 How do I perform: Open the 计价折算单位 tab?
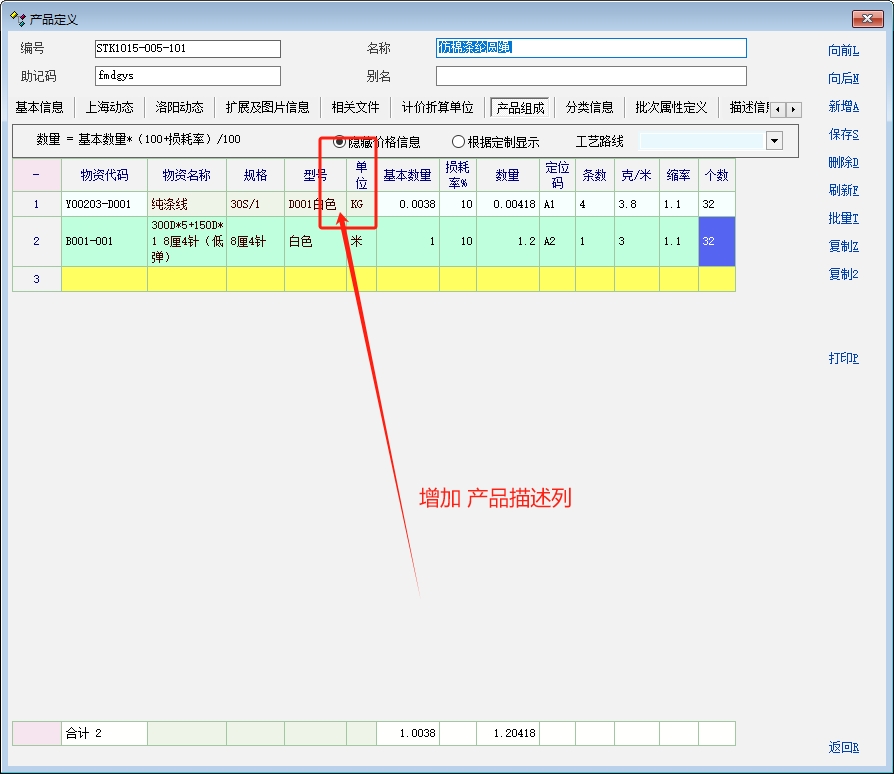[437, 108]
